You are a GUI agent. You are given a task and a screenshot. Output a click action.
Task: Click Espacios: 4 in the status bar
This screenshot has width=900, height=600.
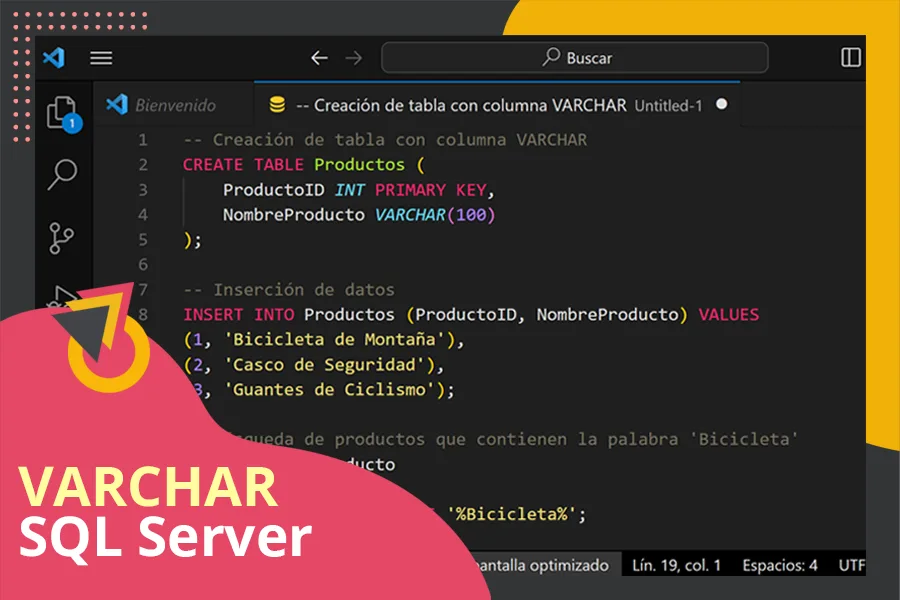[779, 566]
